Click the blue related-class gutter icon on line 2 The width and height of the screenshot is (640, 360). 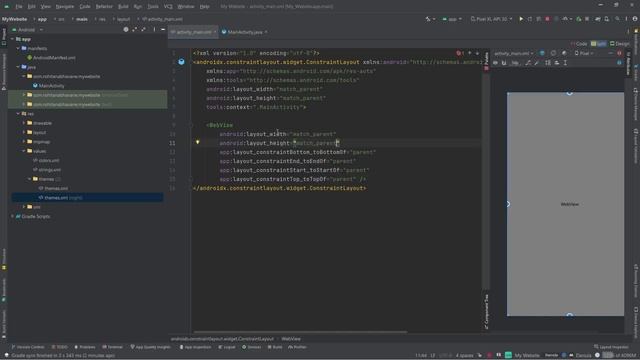181,62
